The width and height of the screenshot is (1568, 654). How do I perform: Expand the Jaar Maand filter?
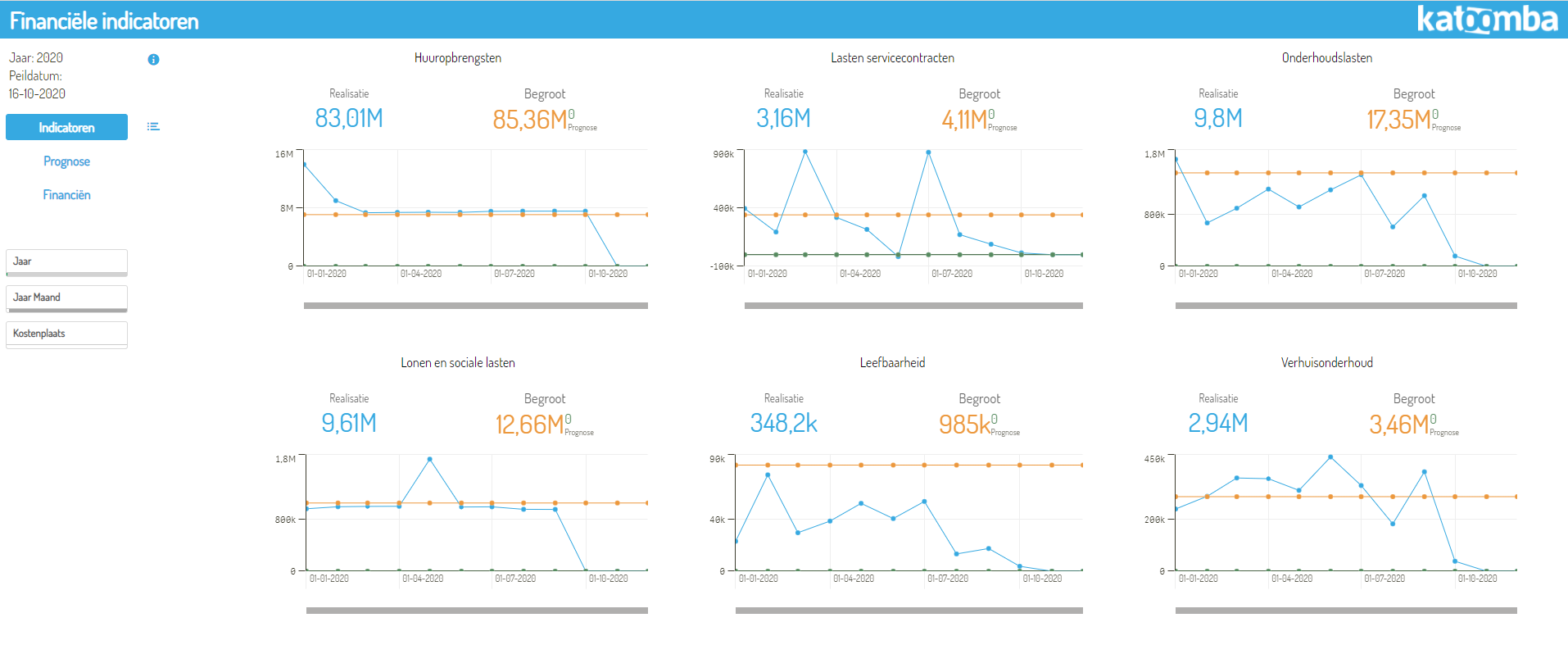(x=66, y=297)
